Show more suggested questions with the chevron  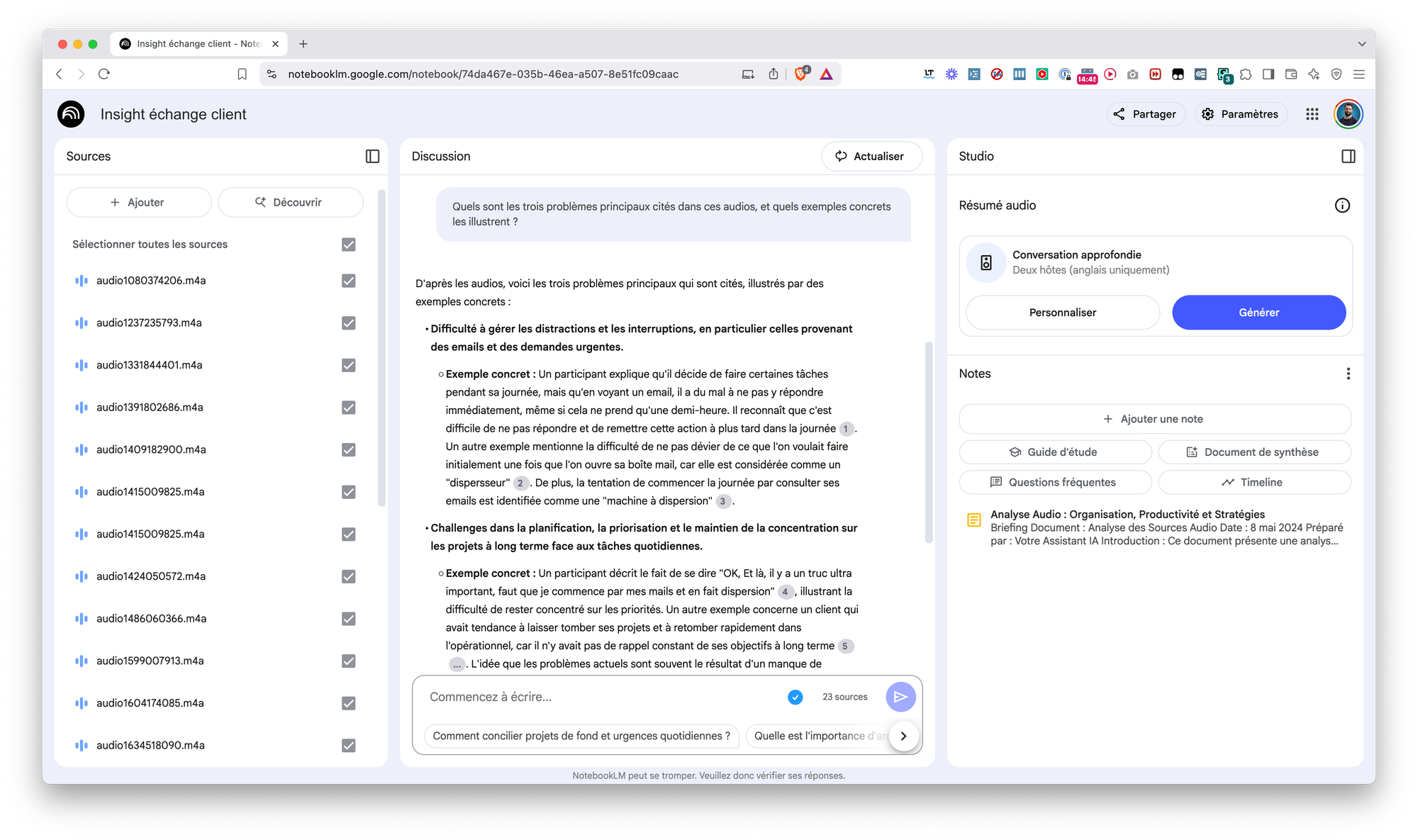[903, 736]
